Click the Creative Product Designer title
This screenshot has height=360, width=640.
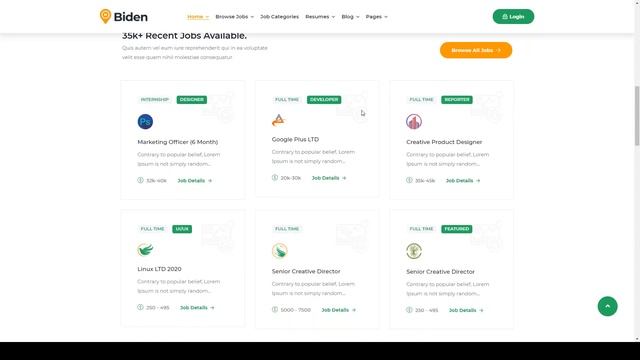point(444,142)
